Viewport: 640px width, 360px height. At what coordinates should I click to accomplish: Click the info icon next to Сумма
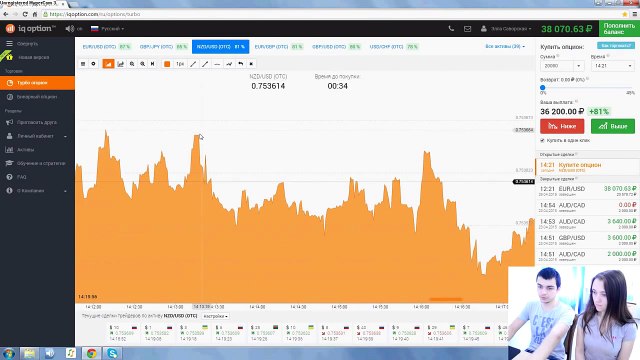558,56
